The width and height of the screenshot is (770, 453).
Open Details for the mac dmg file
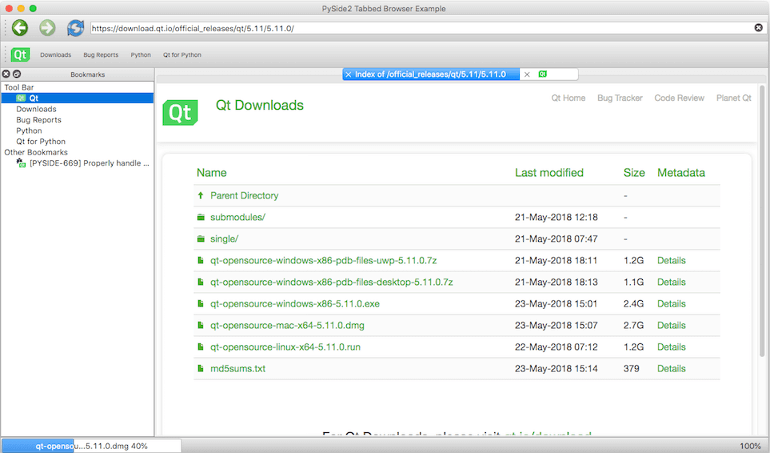671,325
